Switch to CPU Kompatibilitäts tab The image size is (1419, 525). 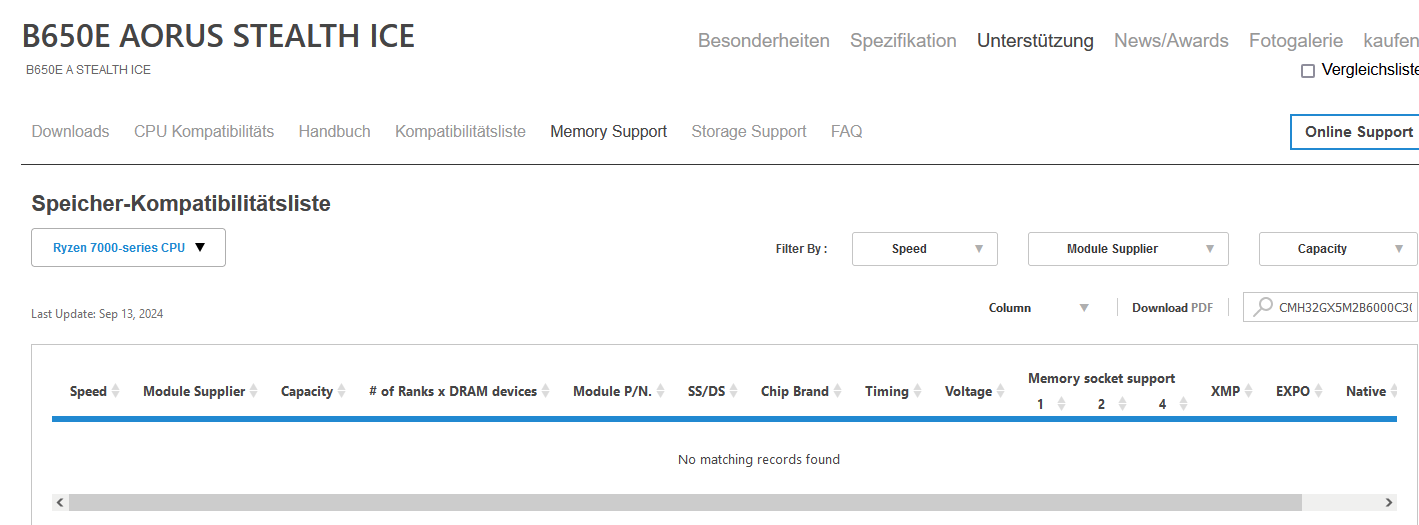[x=204, y=132]
